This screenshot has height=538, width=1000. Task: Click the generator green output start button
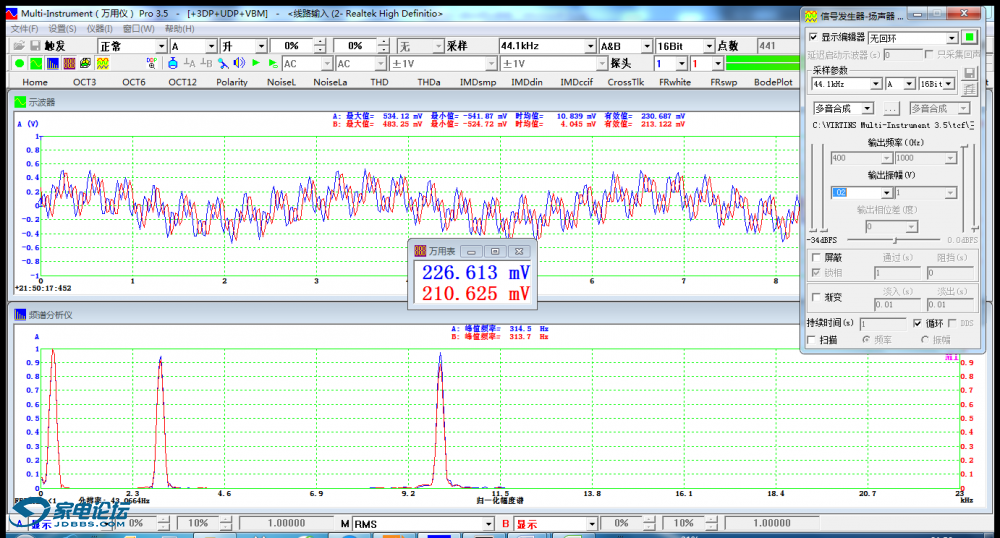(x=969, y=38)
